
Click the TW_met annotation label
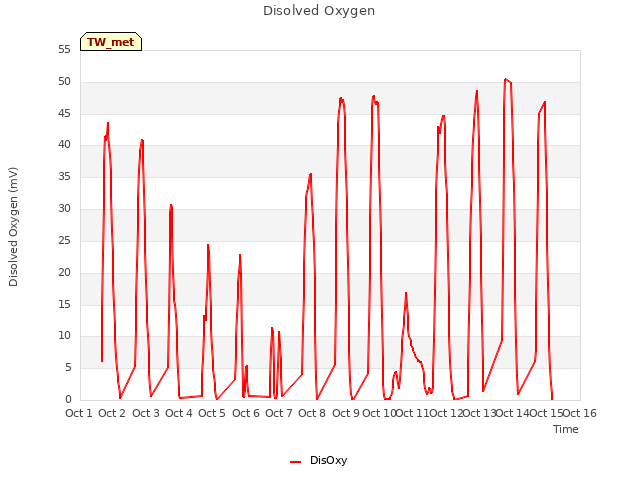111,42
